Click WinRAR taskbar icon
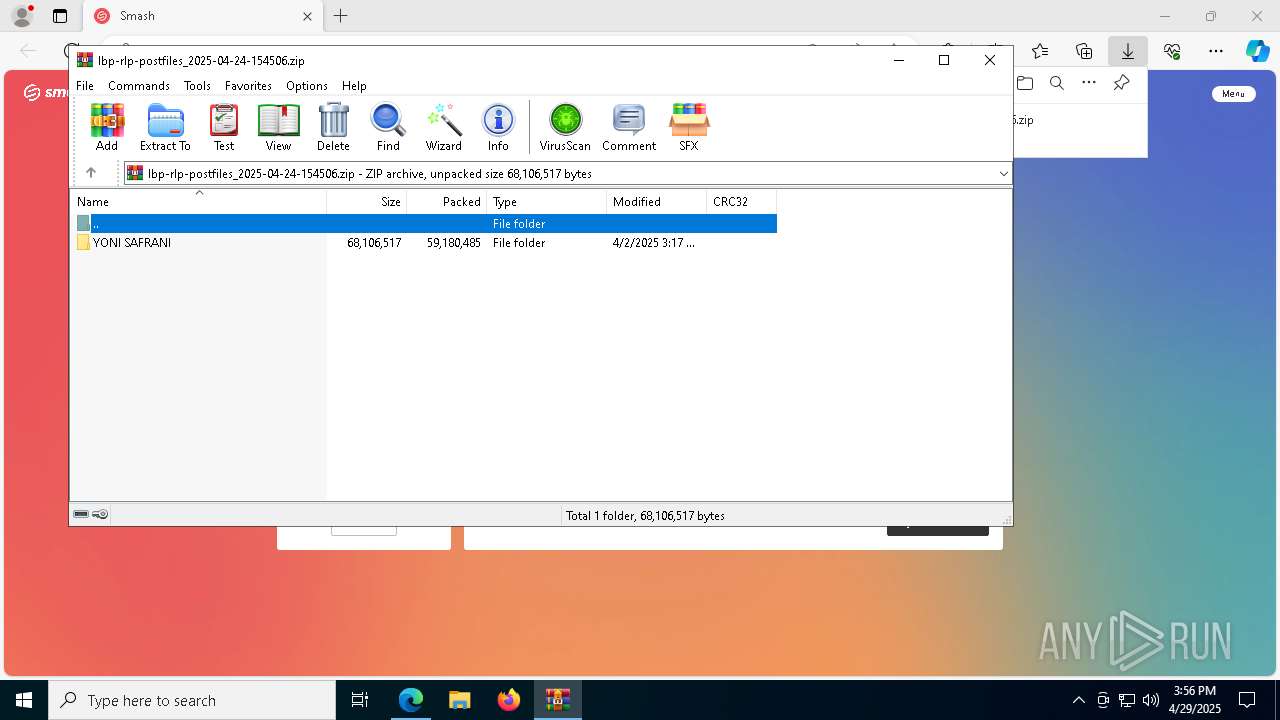1280x720 pixels. click(x=558, y=700)
